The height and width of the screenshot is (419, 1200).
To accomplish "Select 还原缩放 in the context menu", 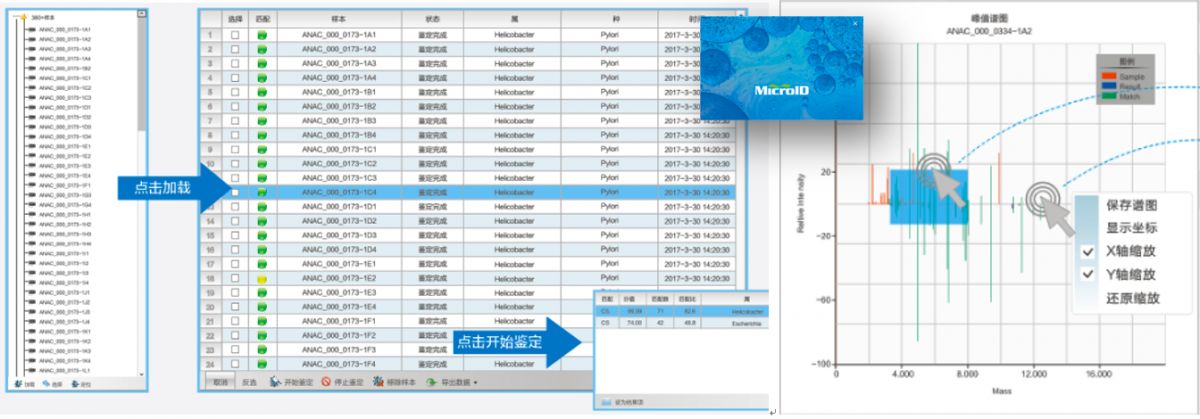I will (x=1132, y=298).
